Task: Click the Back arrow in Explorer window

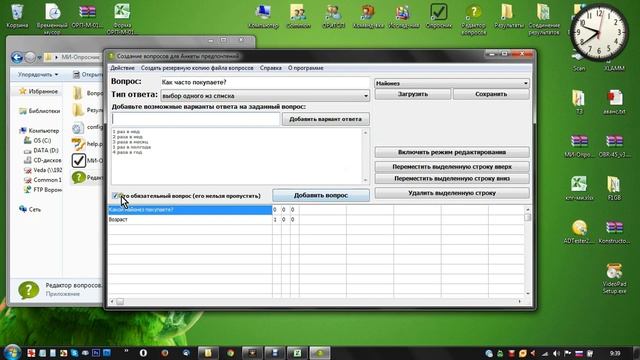Action: tap(17, 57)
